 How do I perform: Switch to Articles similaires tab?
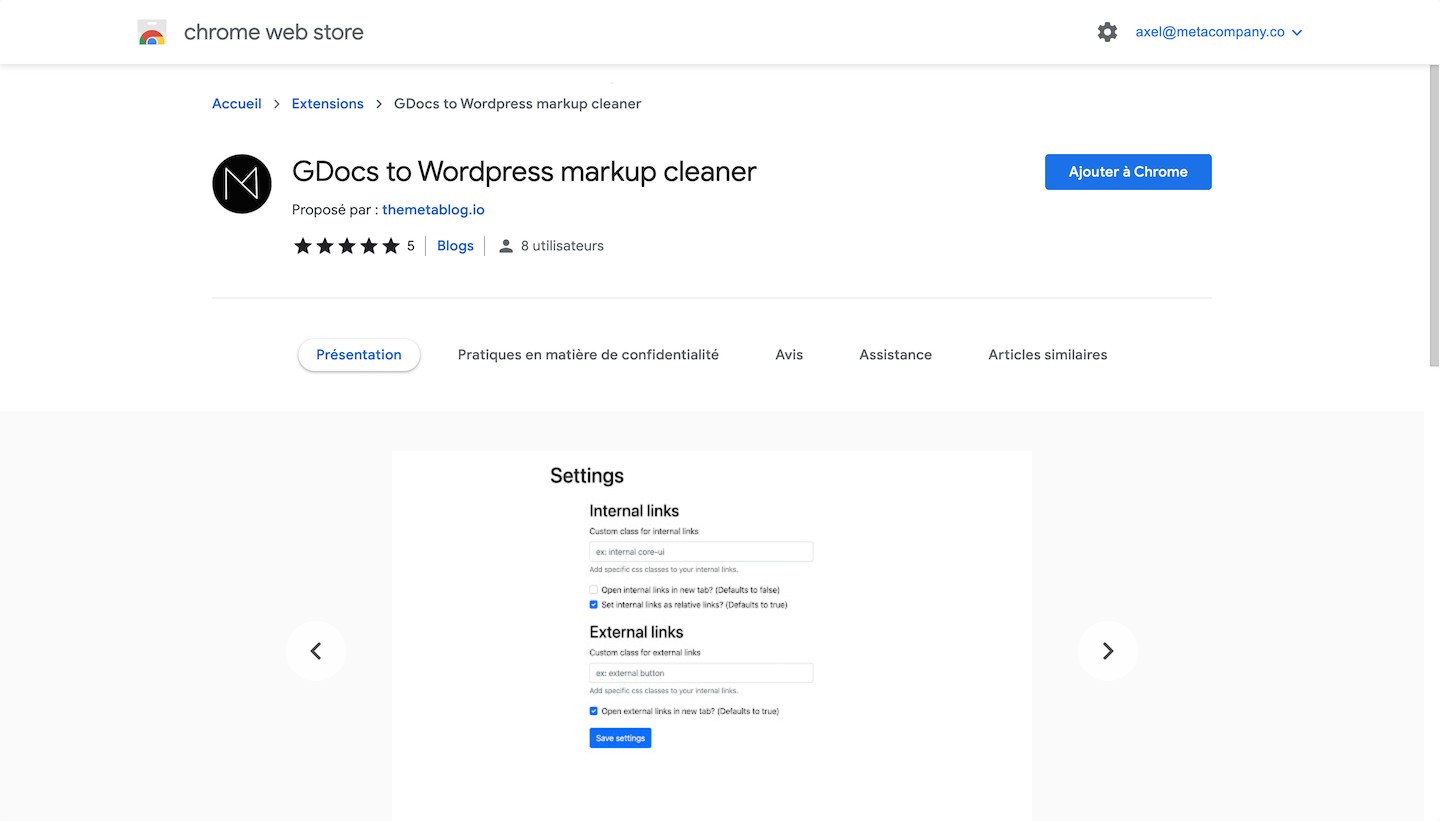[x=1048, y=355]
